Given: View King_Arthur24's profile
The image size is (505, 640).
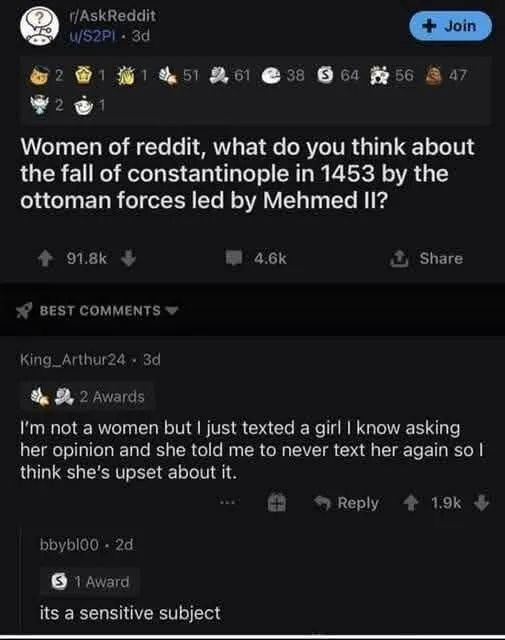Looking at the screenshot, I should pyautogui.click(x=73, y=360).
